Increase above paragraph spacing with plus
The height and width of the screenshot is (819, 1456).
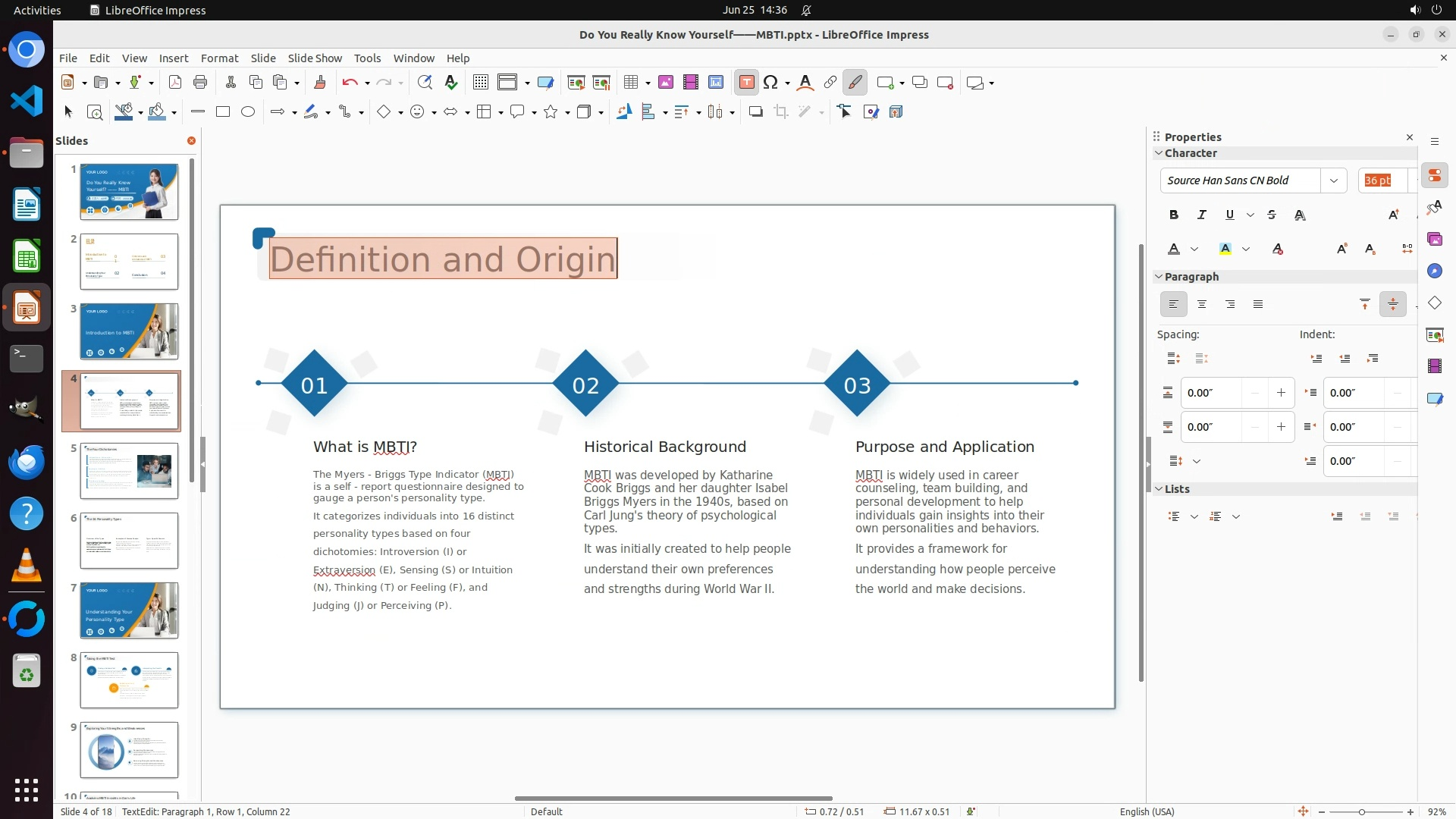coord(1281,393)
